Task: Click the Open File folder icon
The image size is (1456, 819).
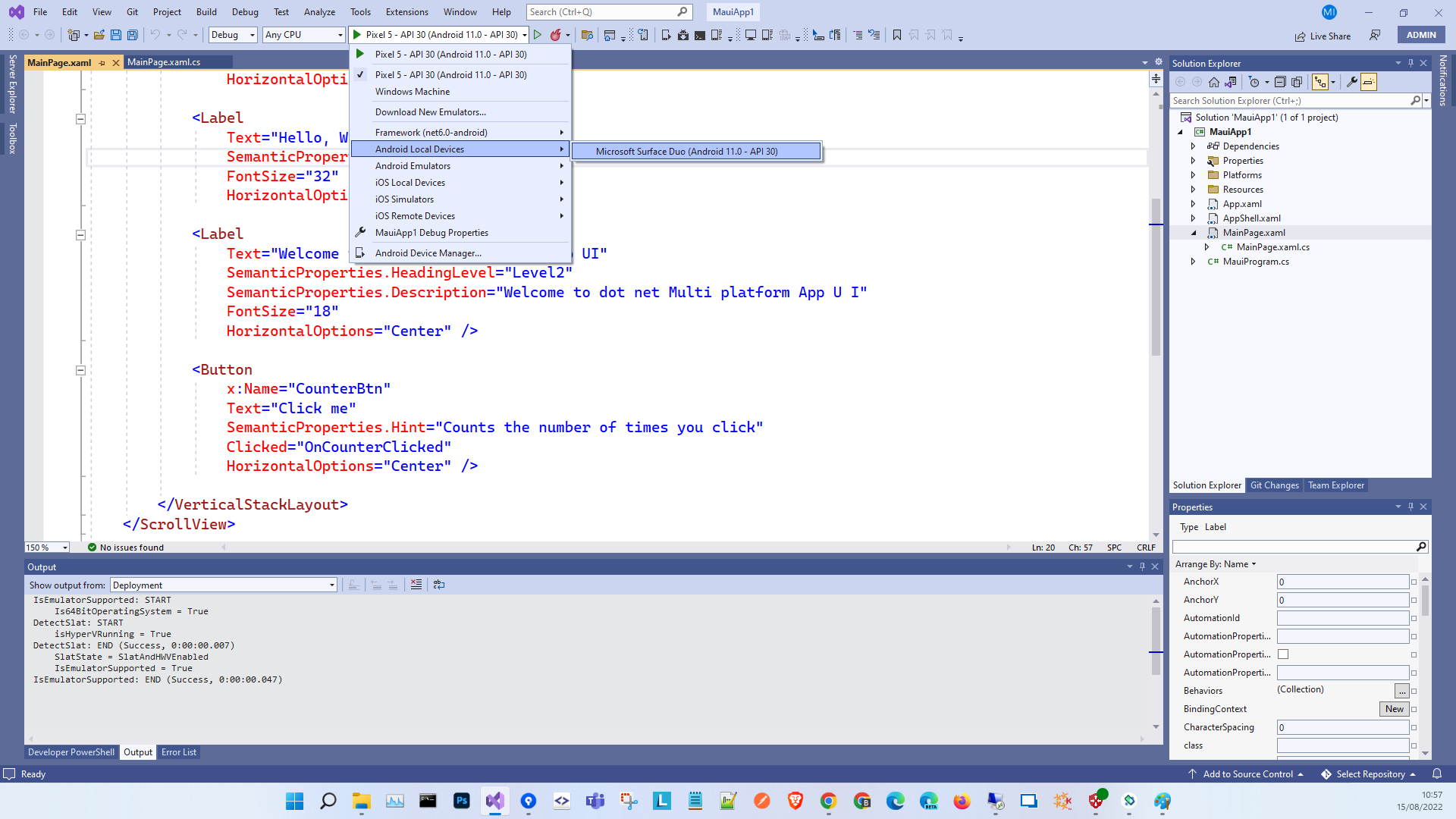Action: (x=99, y=35)
